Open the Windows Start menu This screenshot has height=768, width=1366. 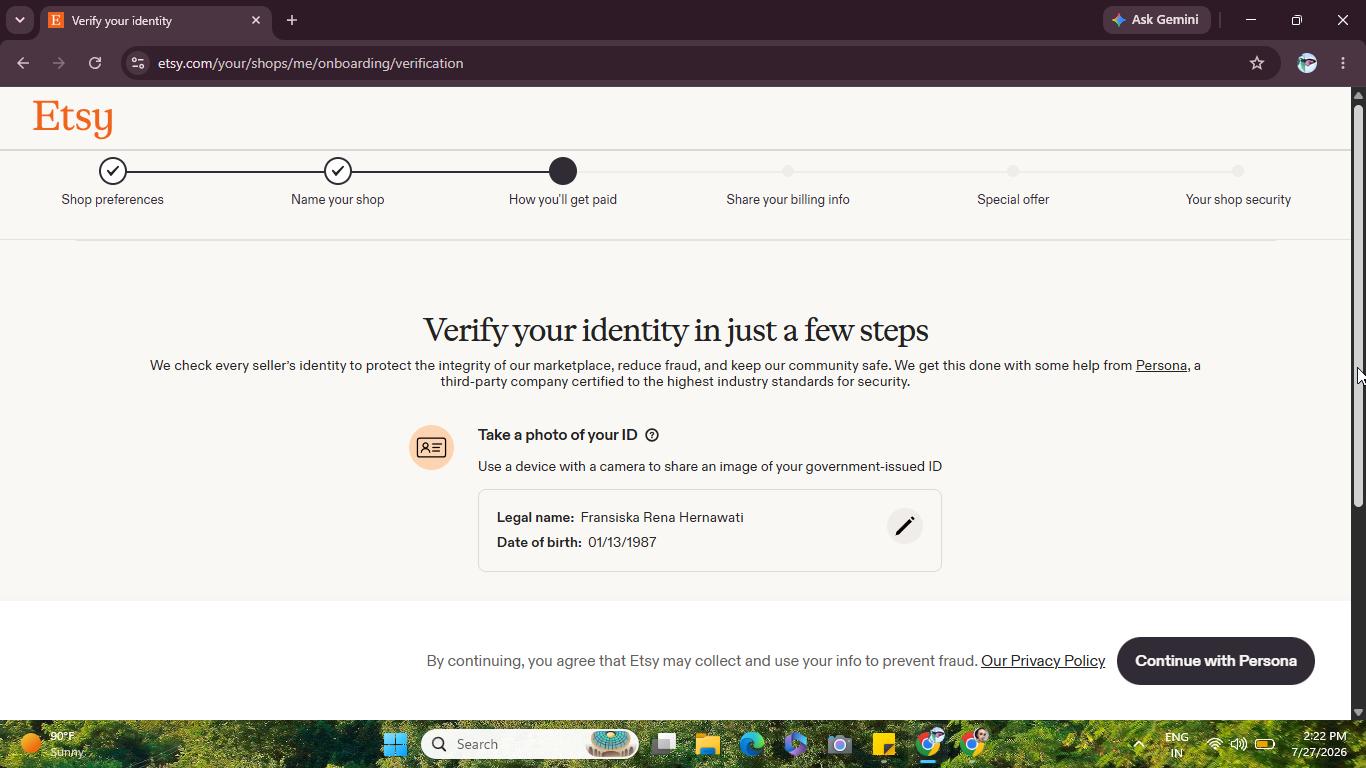pos(395,744)
